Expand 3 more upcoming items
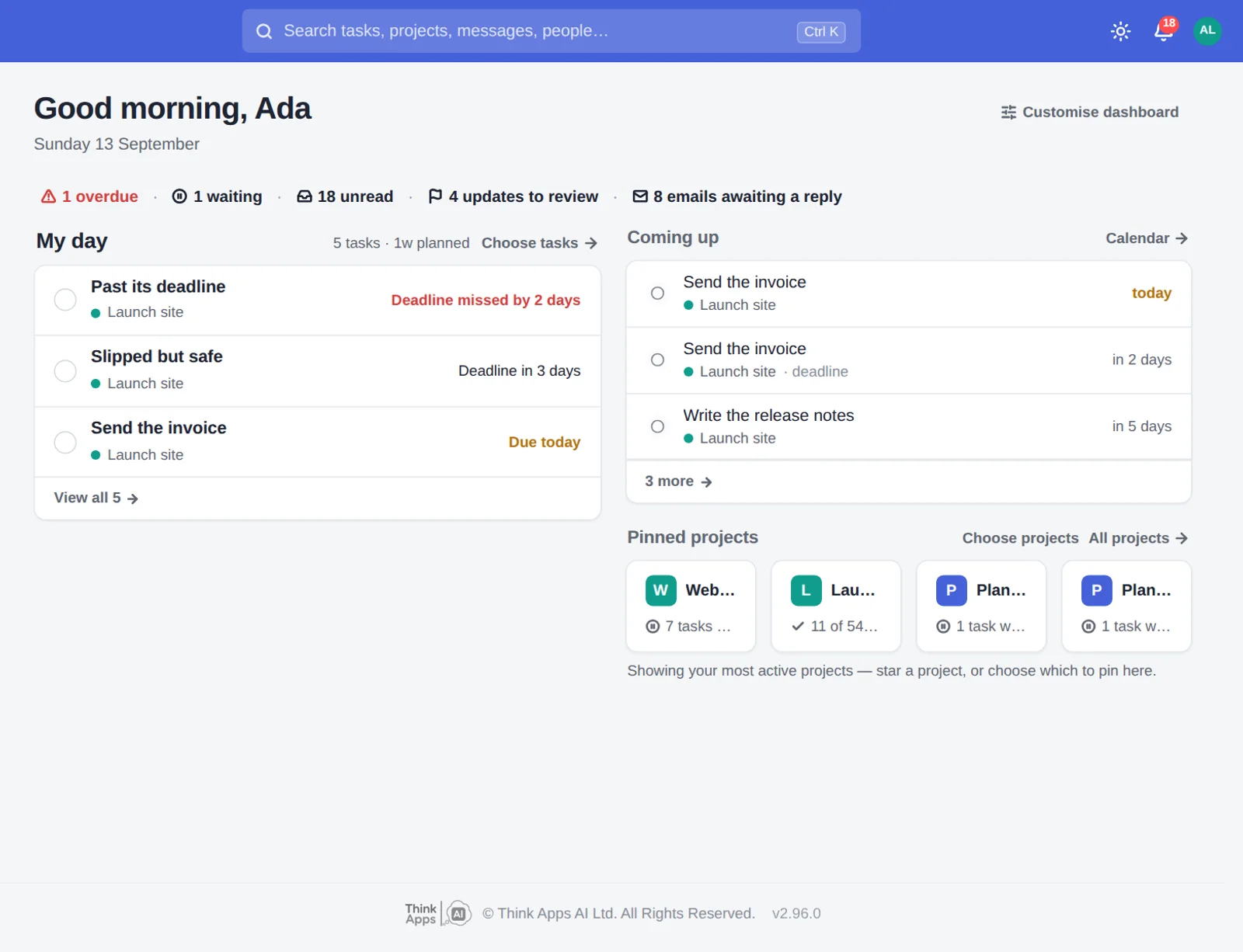This screenshot has height=952, width=1243. tap(678, 481)
